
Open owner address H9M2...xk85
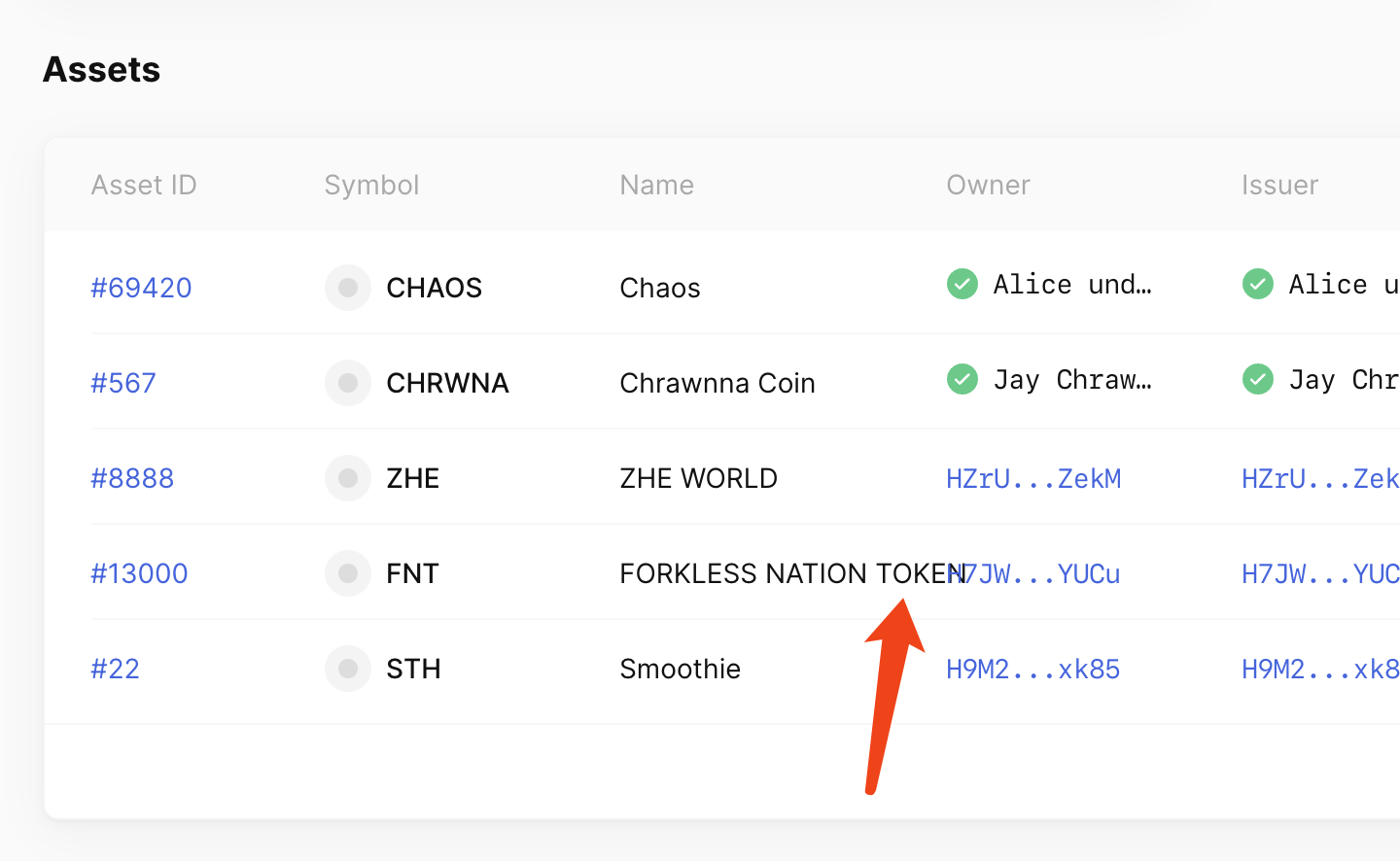point(1033,669)
